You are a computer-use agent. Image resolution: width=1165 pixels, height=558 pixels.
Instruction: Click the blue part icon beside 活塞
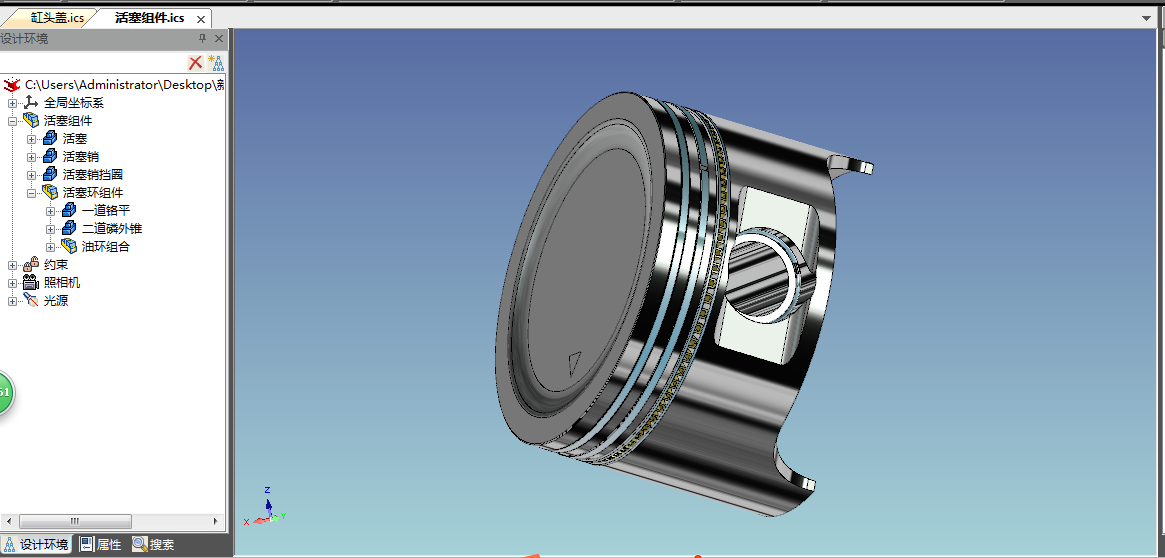click(x=50, y=138)
